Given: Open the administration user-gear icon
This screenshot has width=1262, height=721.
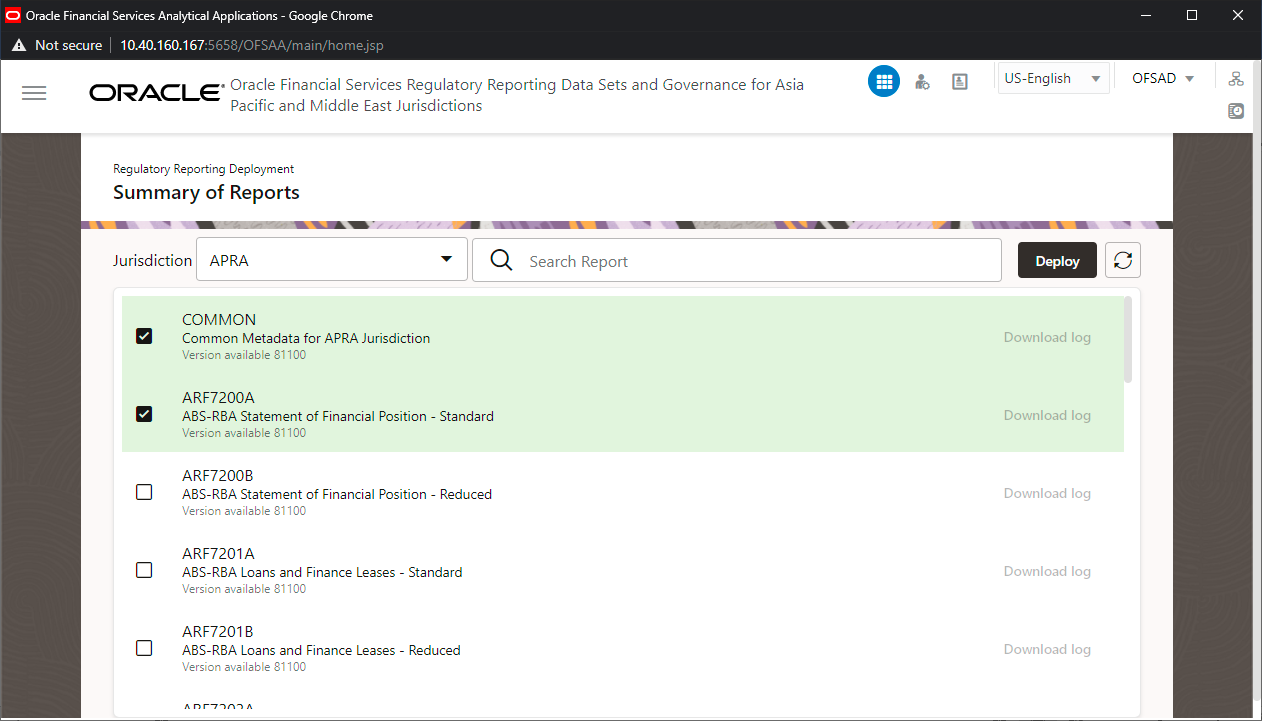Looking at the screenshot, I should click(x=922, y=82).
